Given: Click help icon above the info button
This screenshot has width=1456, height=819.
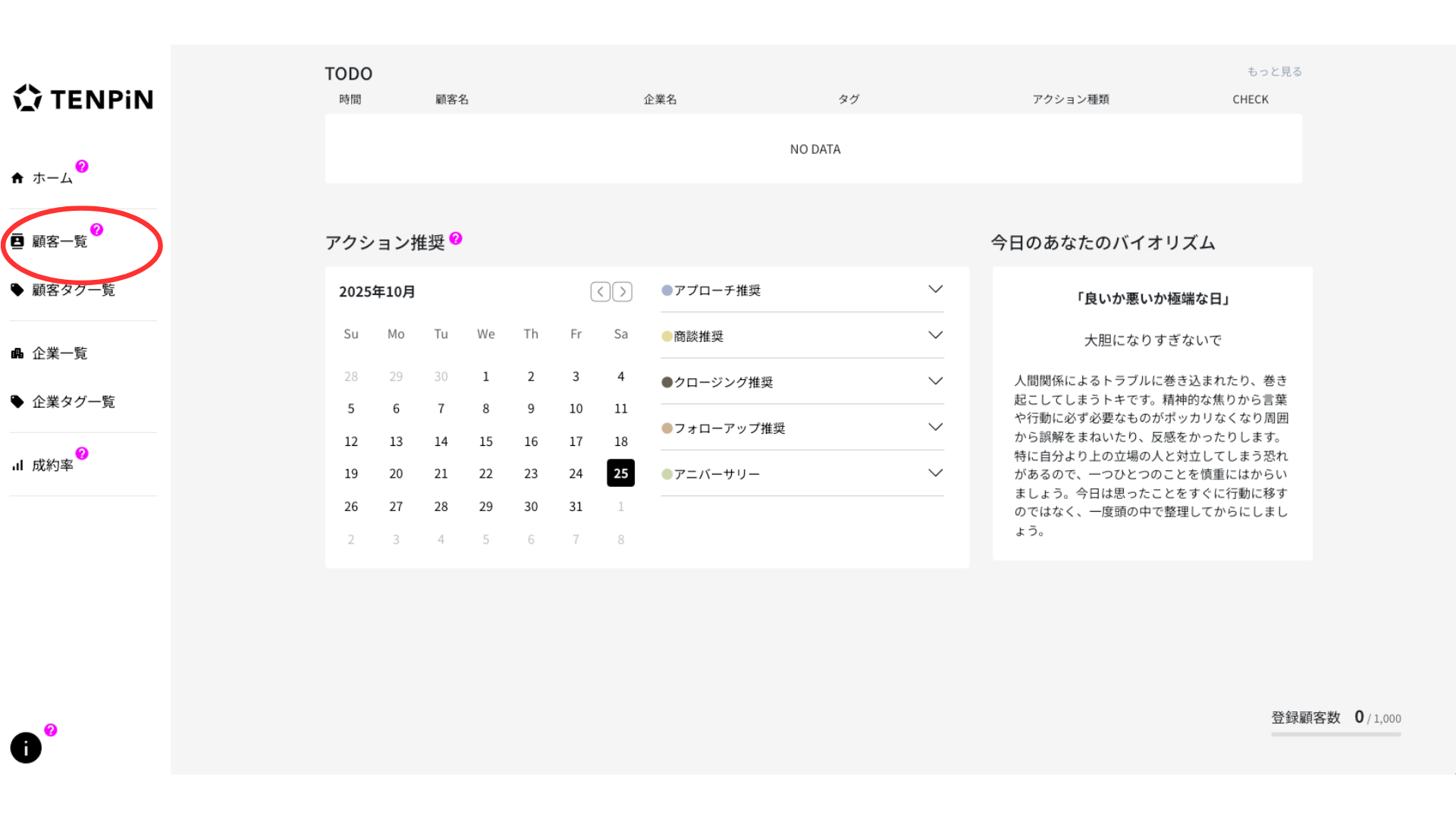Looking at the screenshot, I should (x=51, y=730).
